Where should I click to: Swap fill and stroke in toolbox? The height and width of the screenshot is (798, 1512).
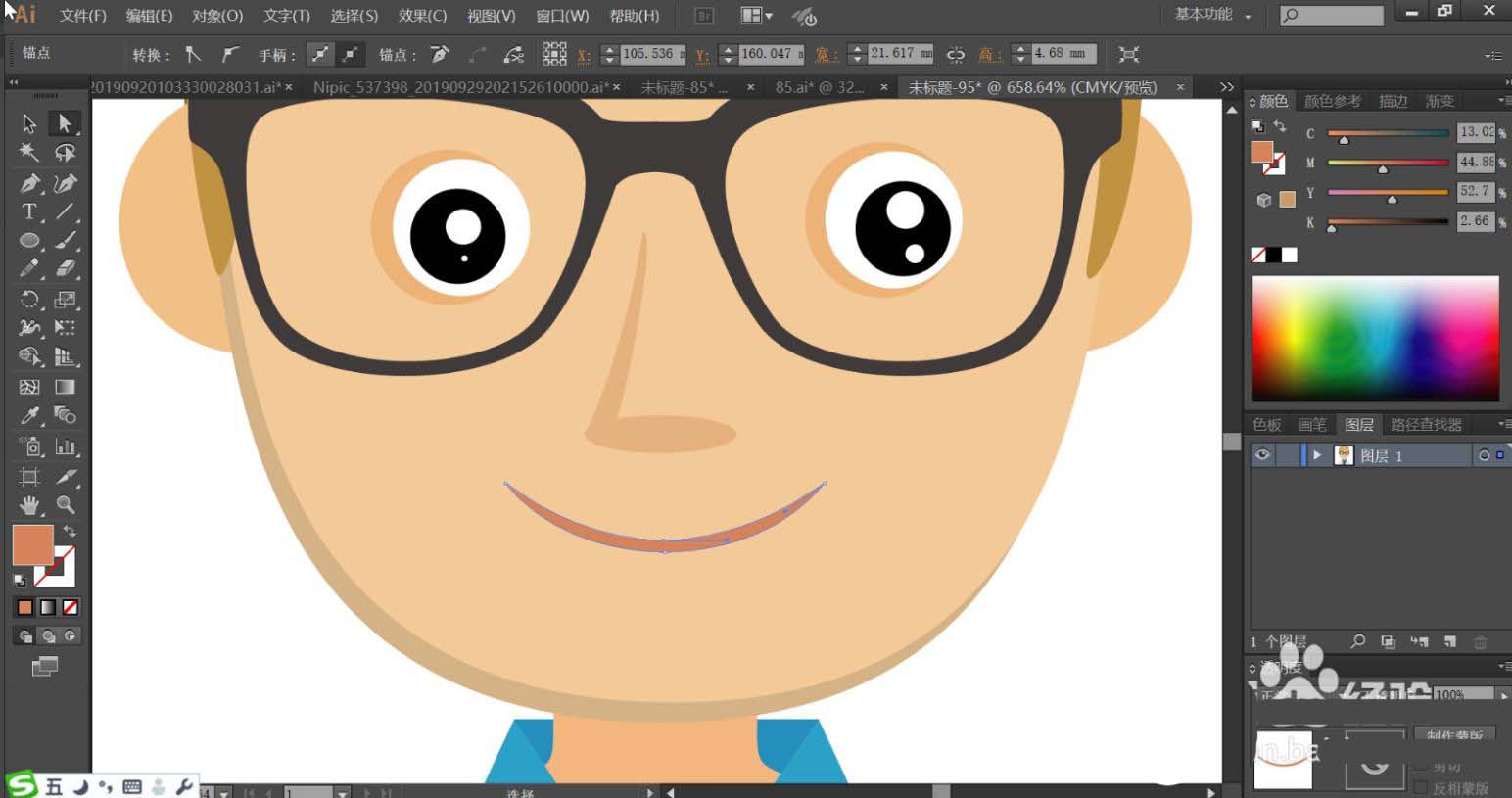(70, 531)
